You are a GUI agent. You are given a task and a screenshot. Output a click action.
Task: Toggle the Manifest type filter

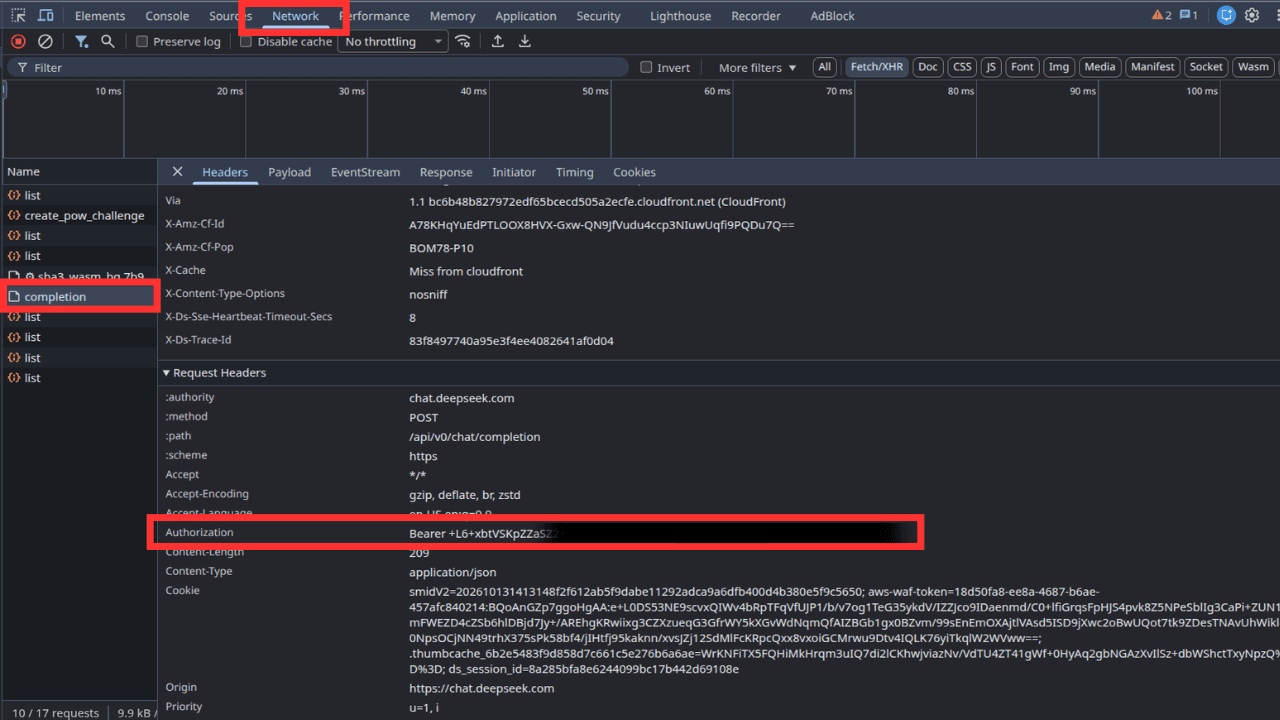[1152, 67]
